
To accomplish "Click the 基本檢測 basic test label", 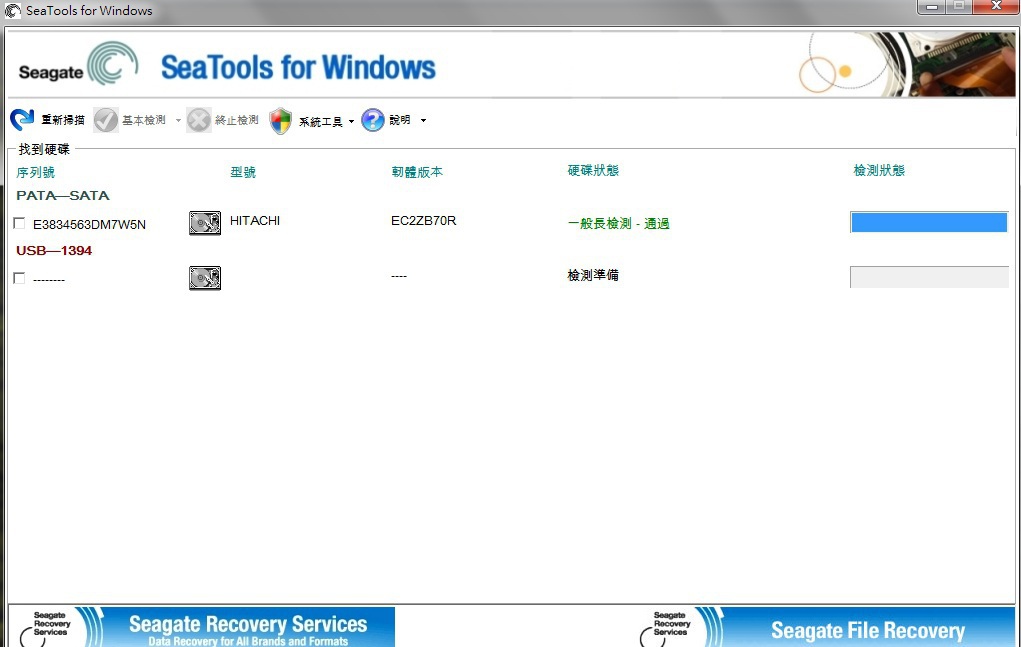I will 144,120.
